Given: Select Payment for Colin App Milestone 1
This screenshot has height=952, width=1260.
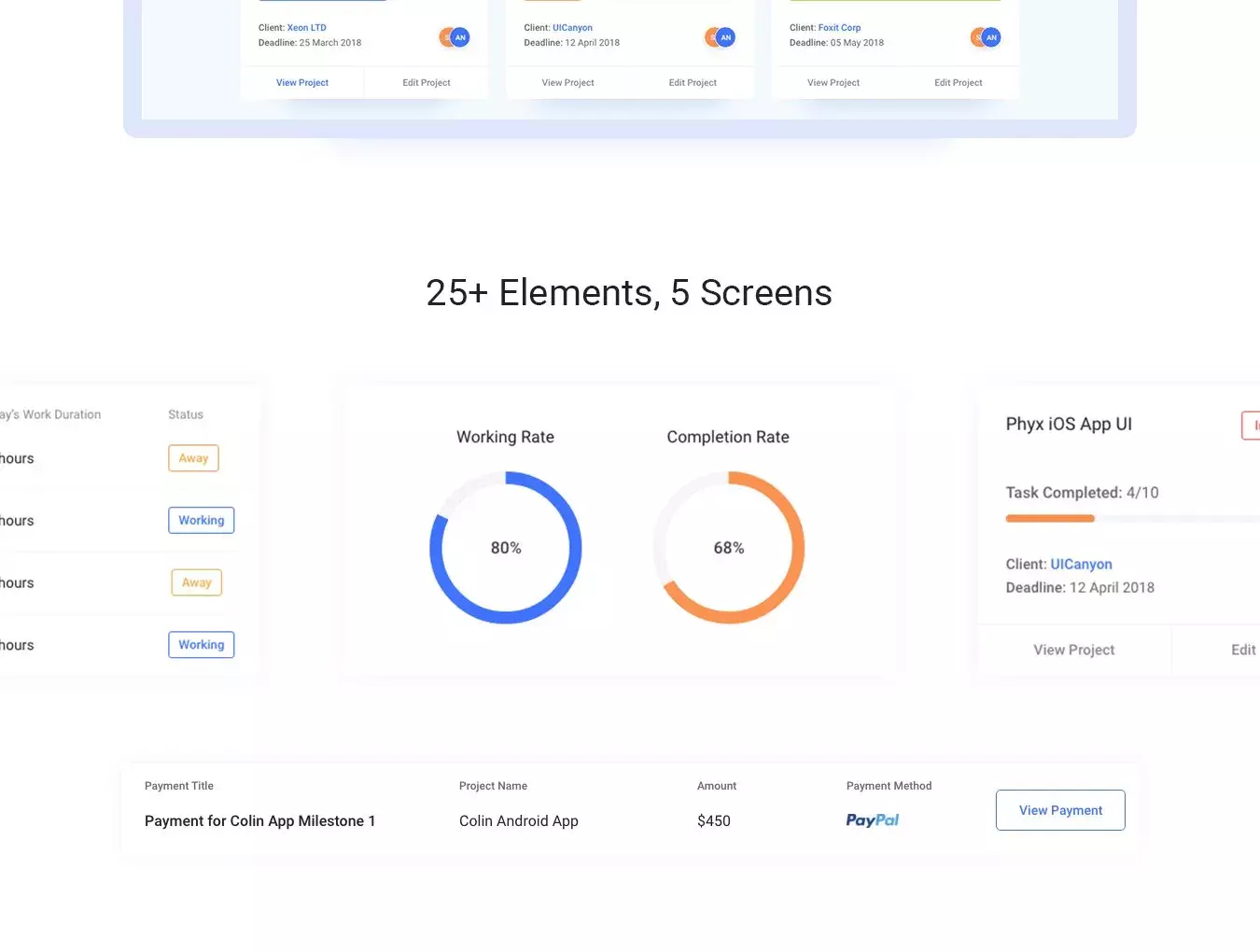Looking at the screenshot, I should pos(259,821).
